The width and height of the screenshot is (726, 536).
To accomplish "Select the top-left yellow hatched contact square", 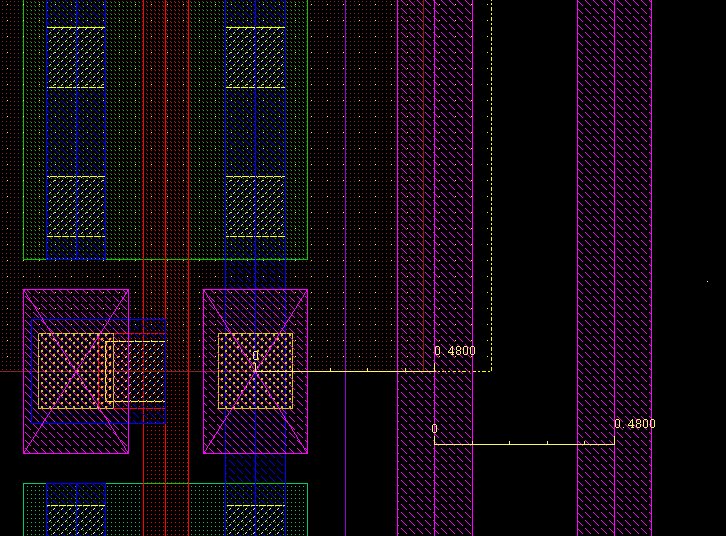I will [75, 57].
